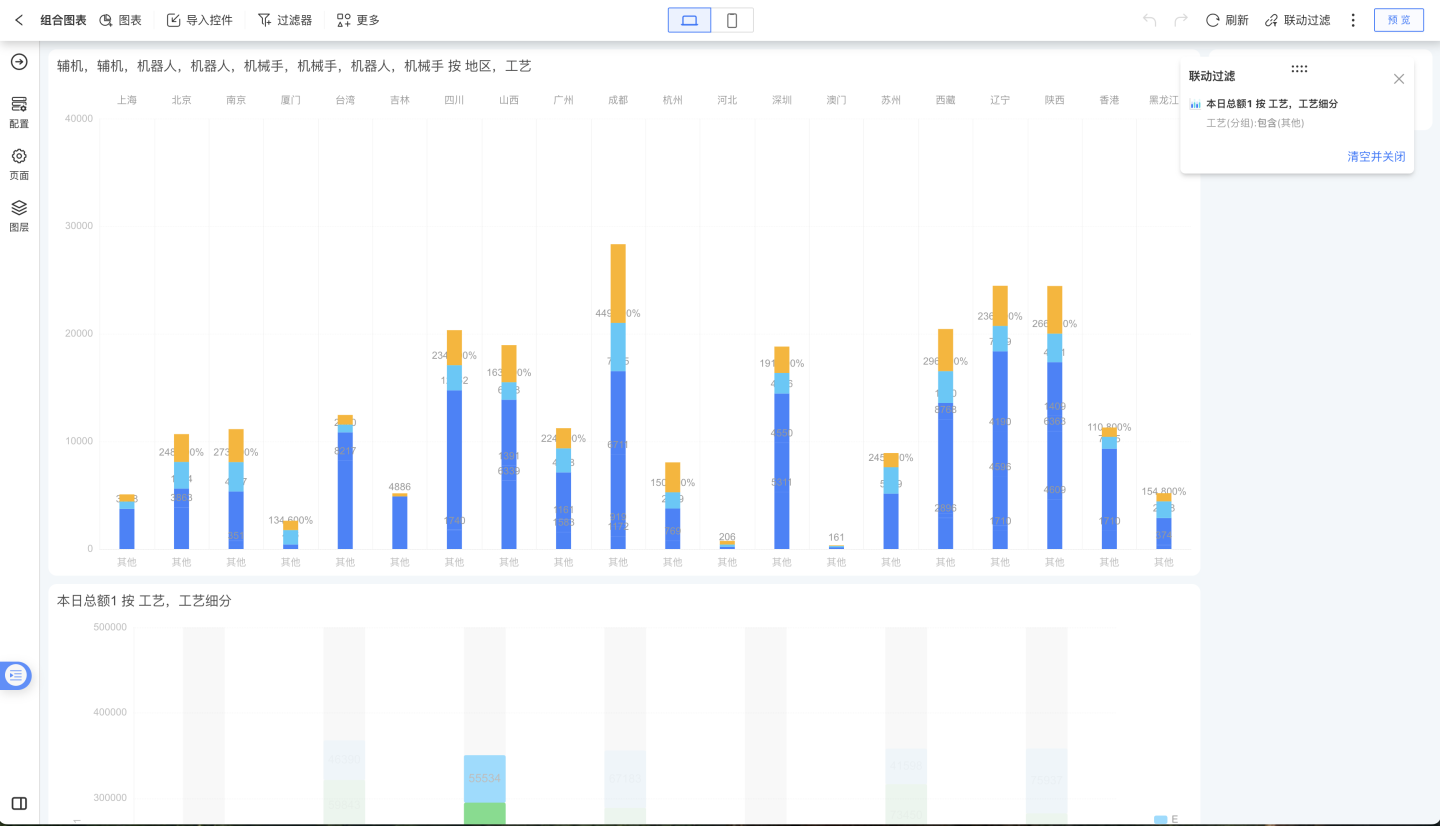
Task: Open the 图表 chart menu
Action: [x=120, y=20]
